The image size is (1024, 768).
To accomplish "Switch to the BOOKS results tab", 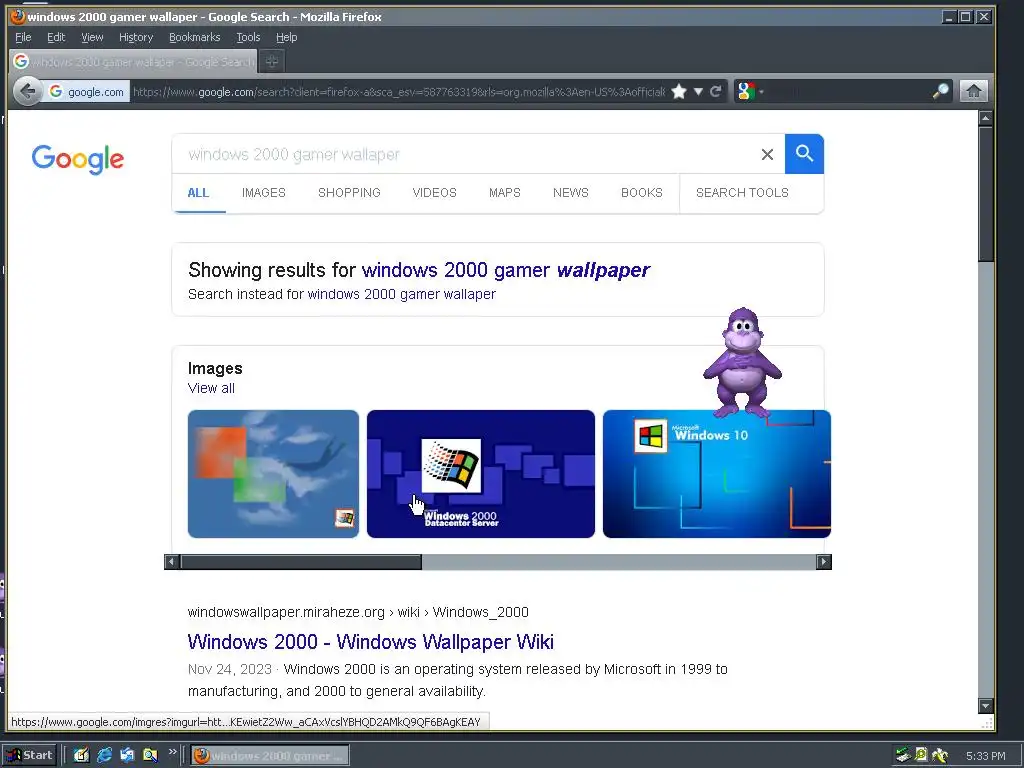I will pos(642,193).
